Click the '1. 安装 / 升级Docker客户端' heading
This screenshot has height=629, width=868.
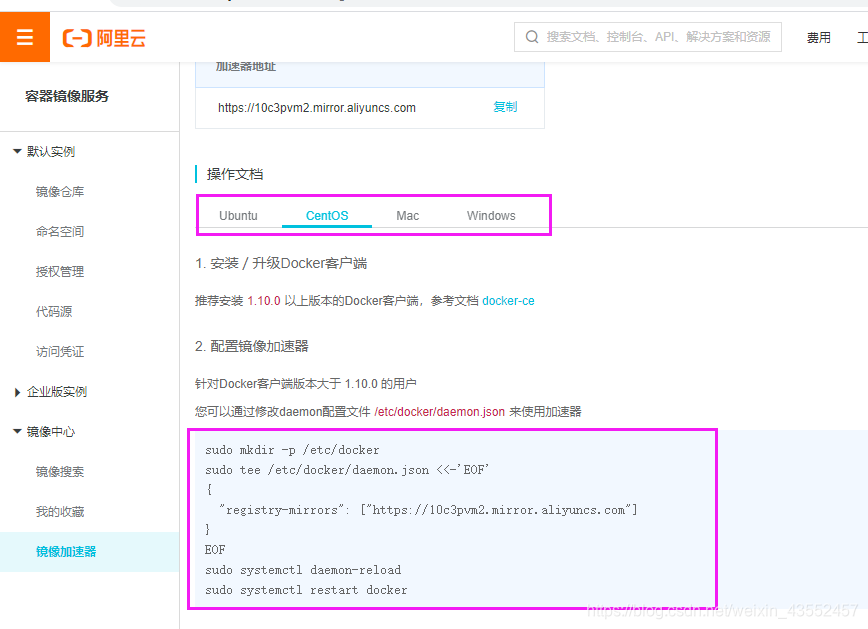pyautogui.click(x=281, y=263)
